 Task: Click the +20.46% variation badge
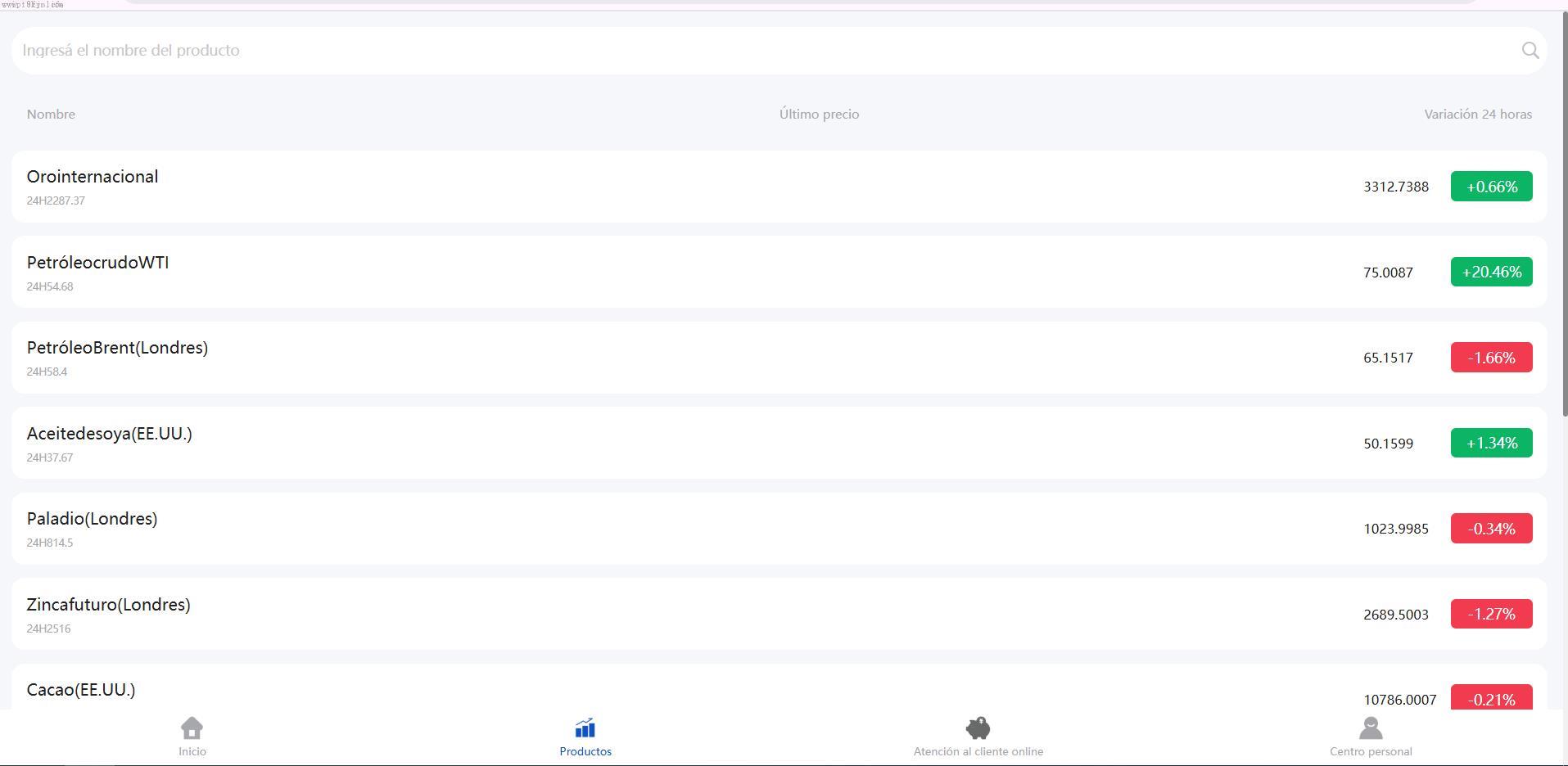pyautogui.click(x=1491, y=272)
